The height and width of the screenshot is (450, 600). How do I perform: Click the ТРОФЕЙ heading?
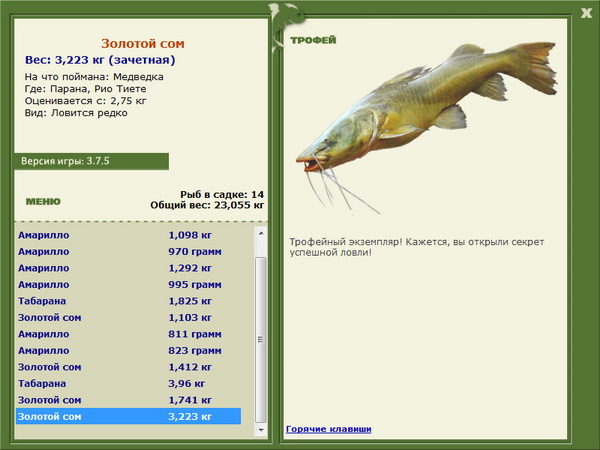pyautogui.click(x=313, y=40)
